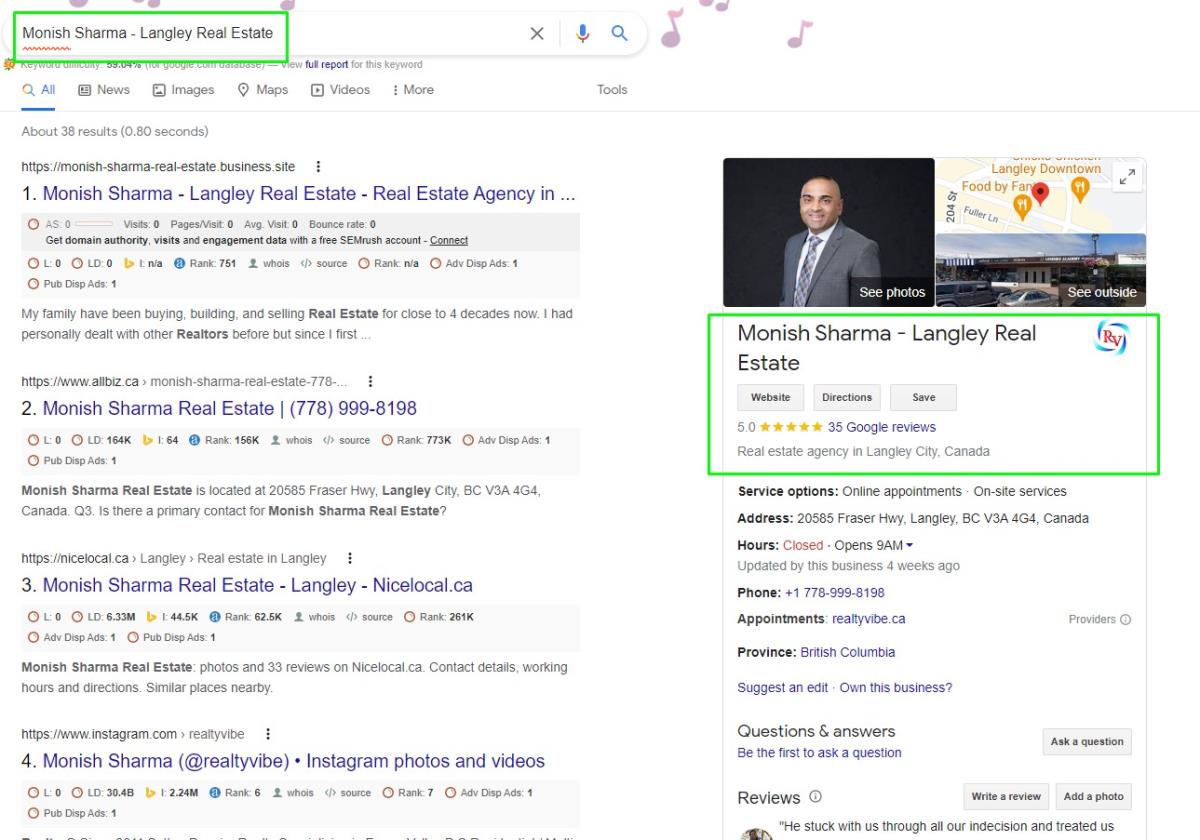
Task: Click the Providers info icon
Action: pos(1126,620)
